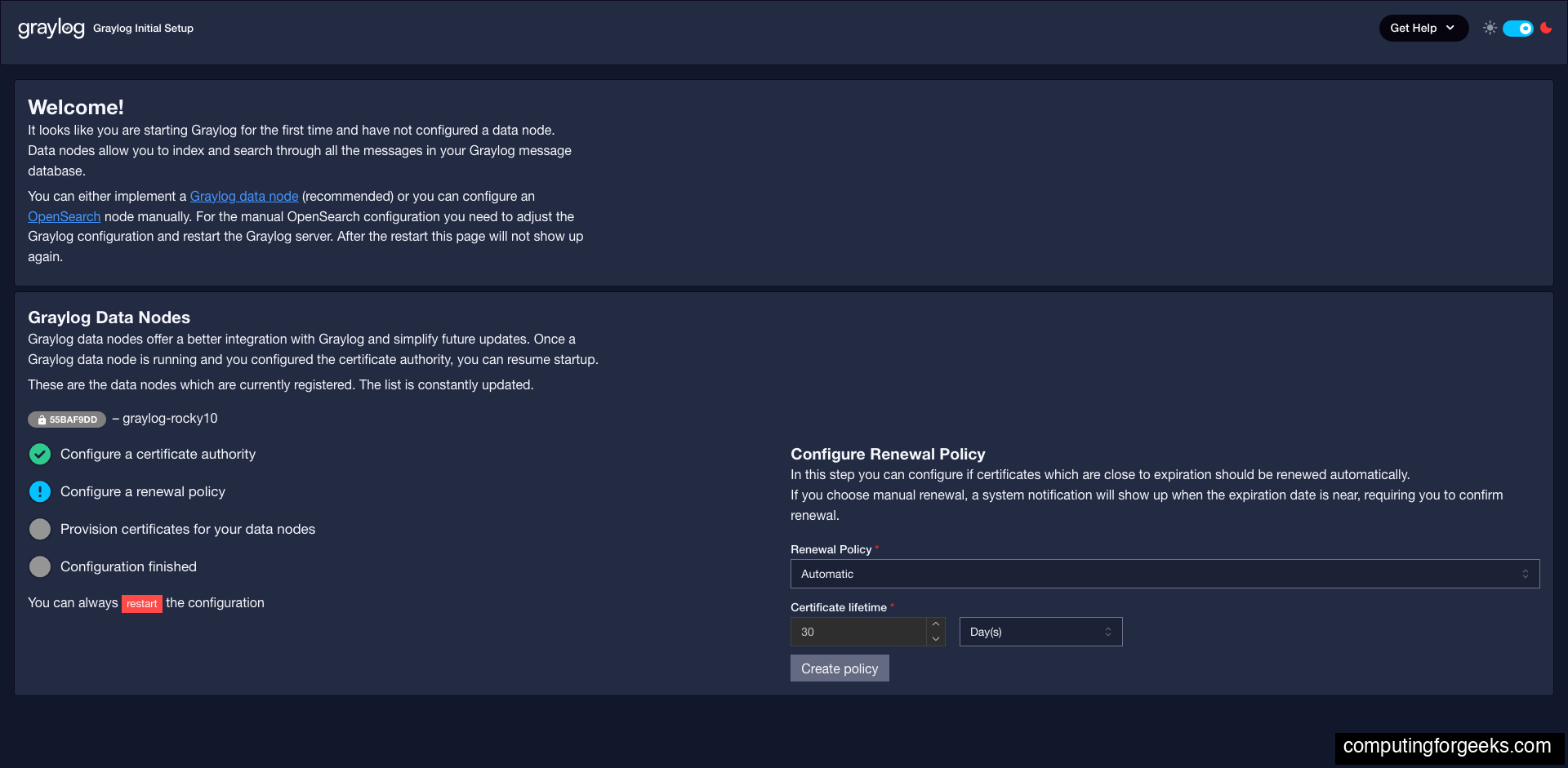Viewport: 1568px width, 768px height.
Task: Open the OpenSearch link
Action: pos(64,216)
